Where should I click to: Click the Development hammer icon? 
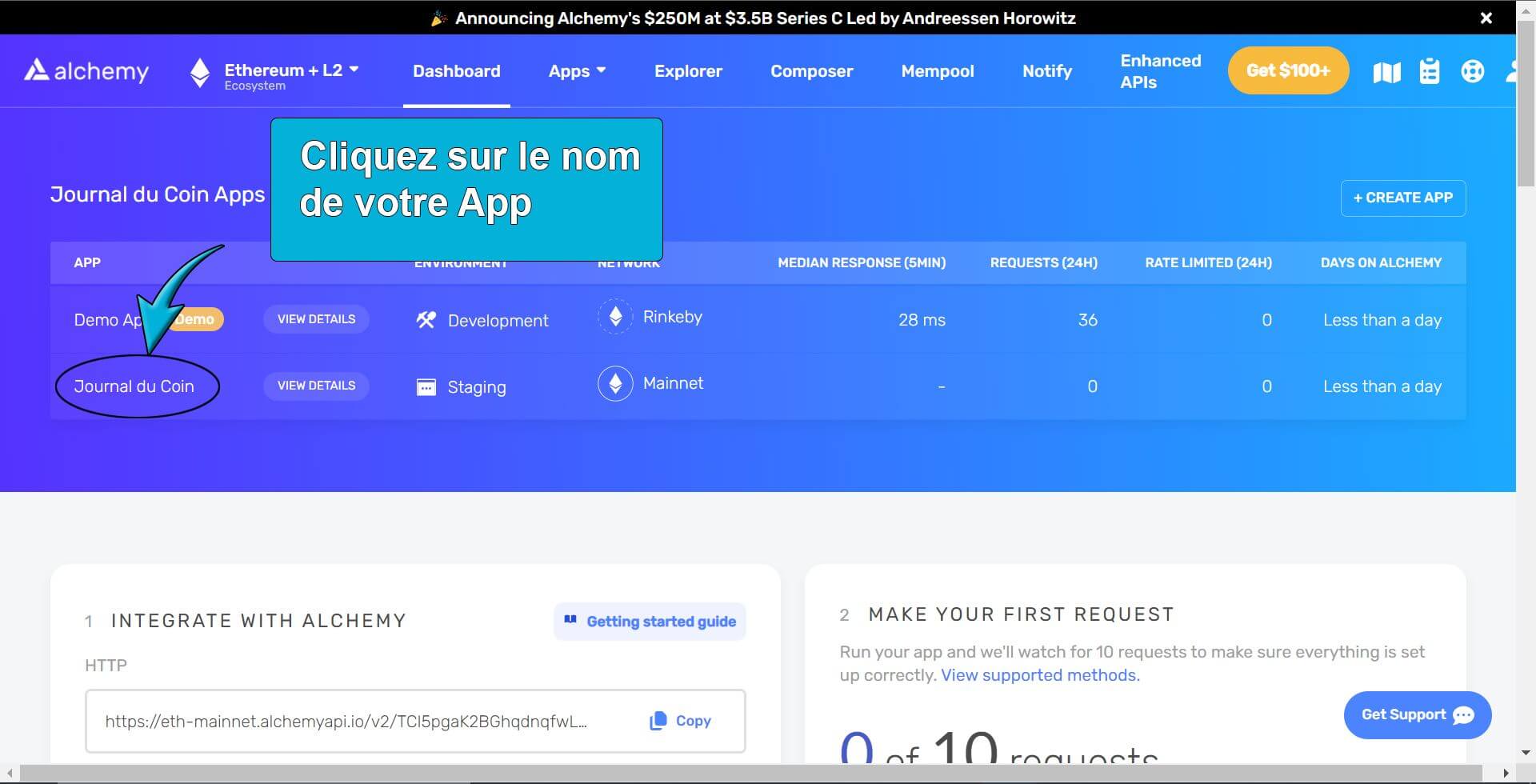click(x=426, y=320)
